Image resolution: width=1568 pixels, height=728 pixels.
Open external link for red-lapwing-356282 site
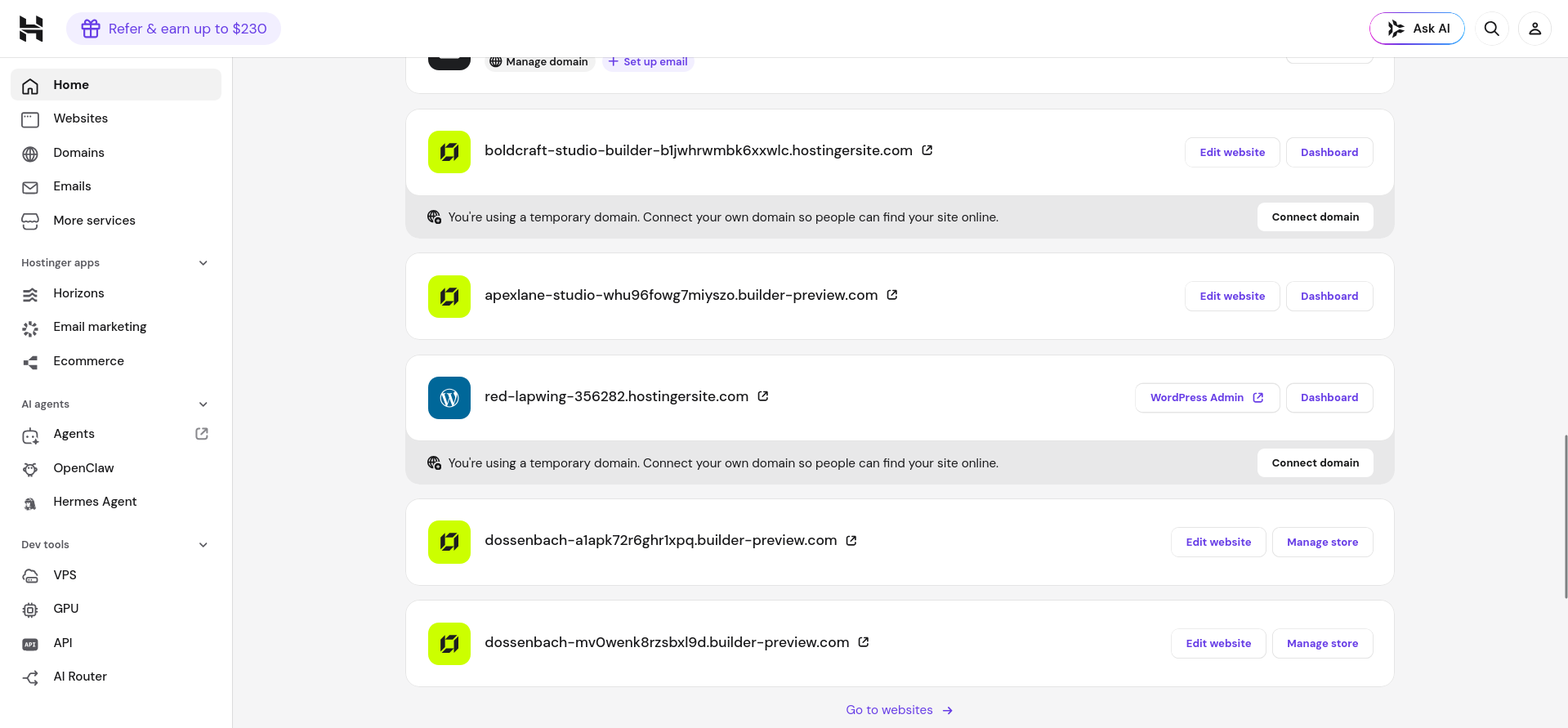(x=763, y=396)
